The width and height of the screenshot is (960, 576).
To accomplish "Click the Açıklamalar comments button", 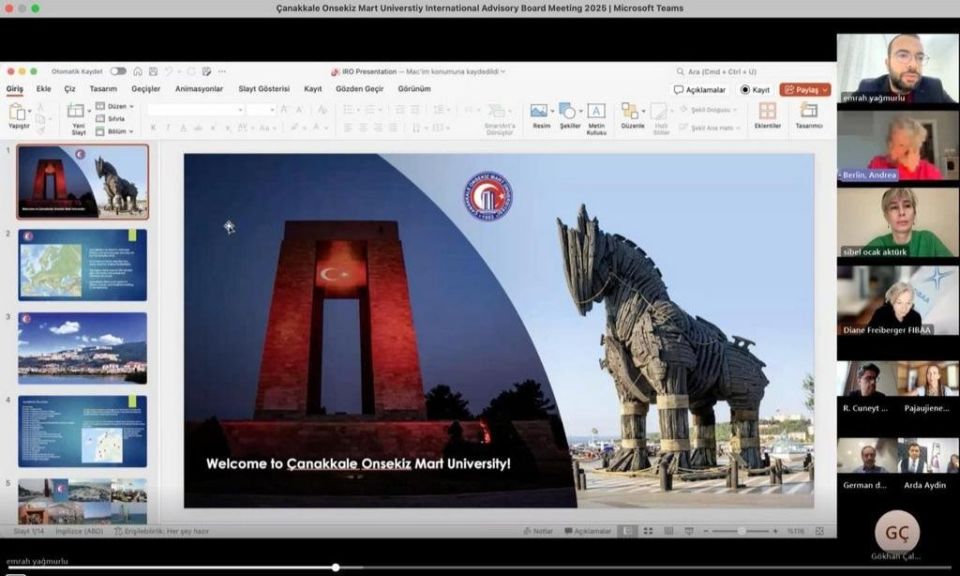I will tap(700, 89).
